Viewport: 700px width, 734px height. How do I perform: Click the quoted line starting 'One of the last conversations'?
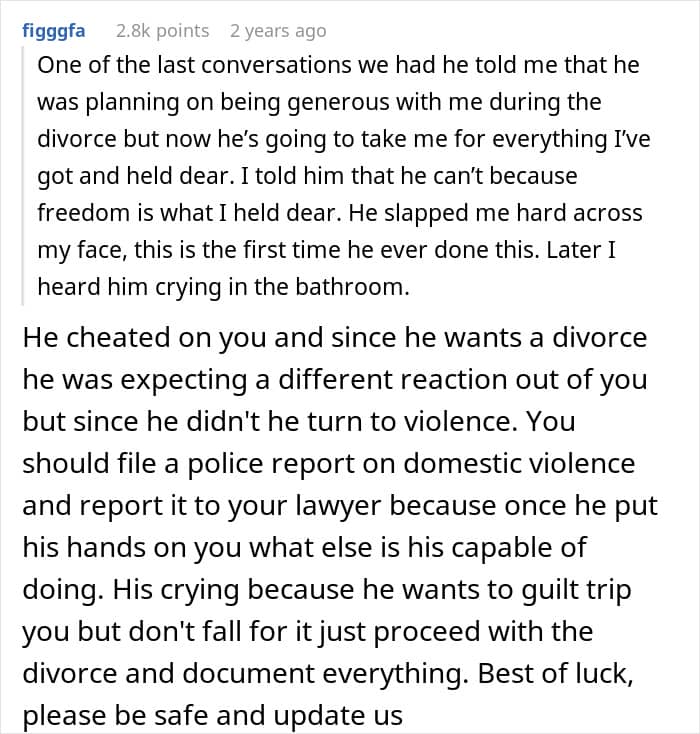coord(338,65)
